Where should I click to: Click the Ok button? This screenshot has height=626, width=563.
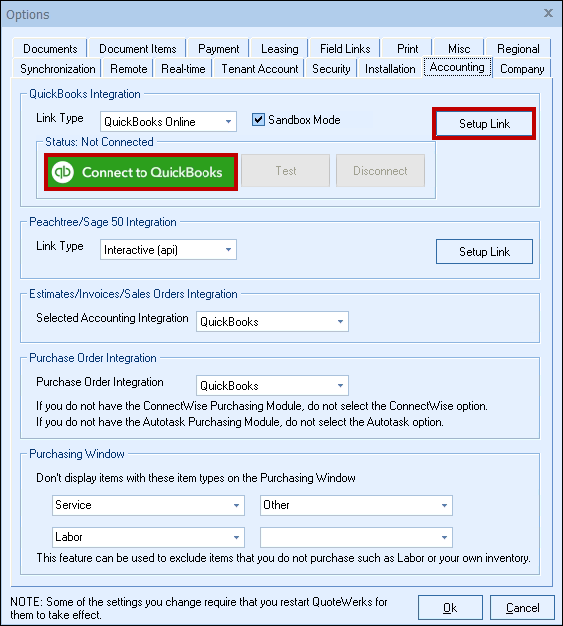click(450, 608)
